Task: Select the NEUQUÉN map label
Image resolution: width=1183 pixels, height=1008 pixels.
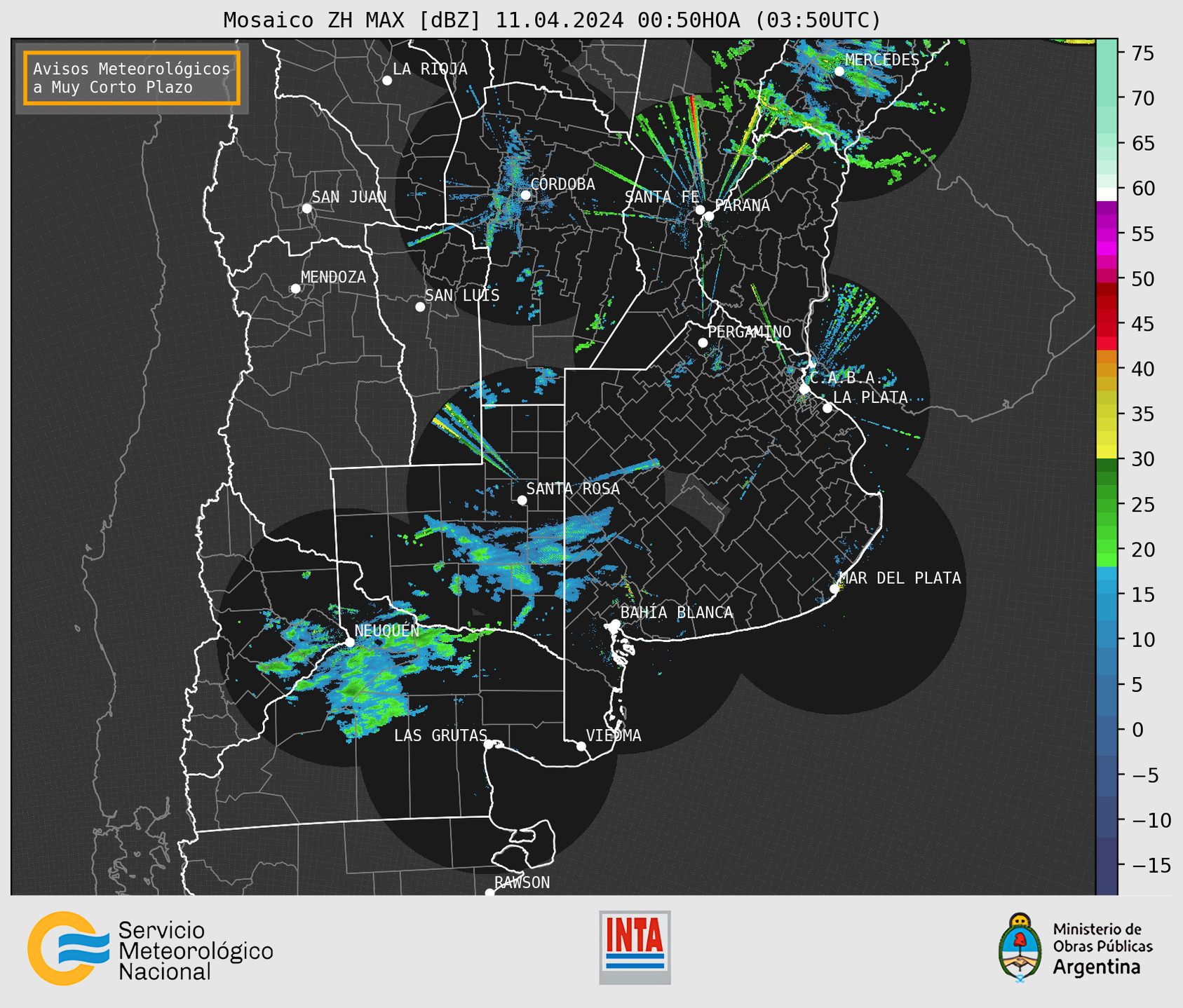Action: [387, 630]
